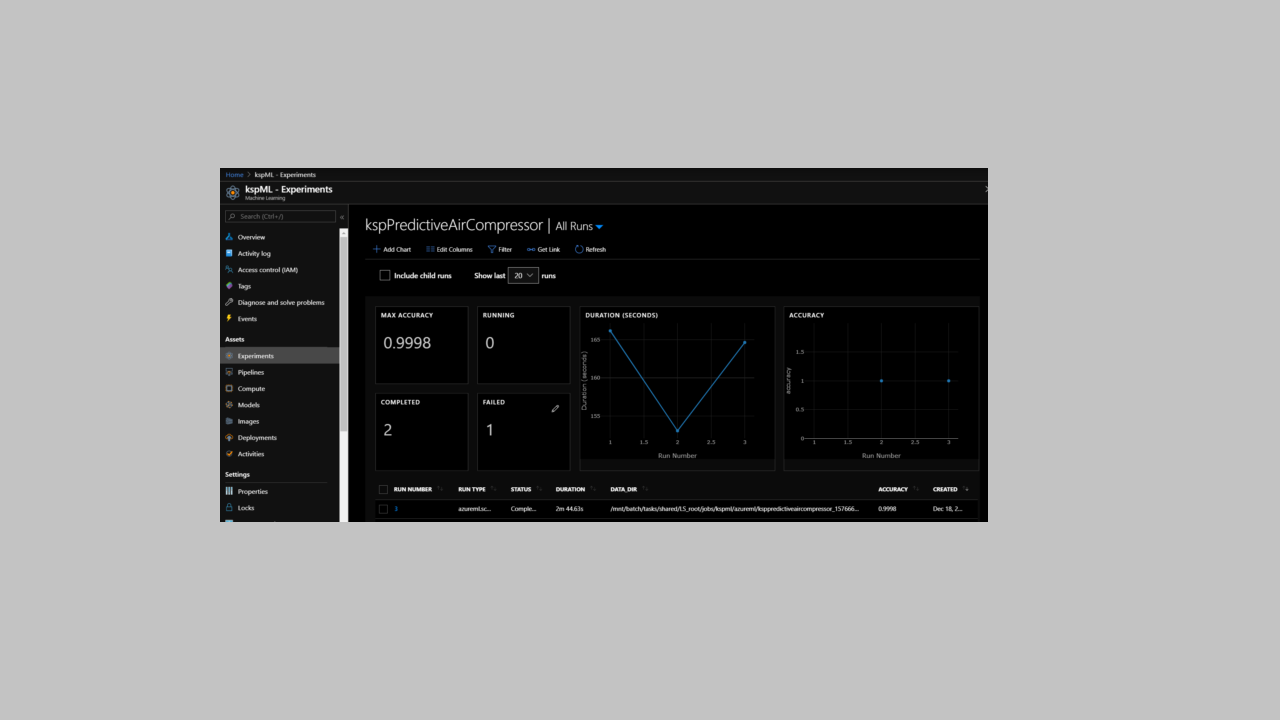Viewport: 1280px width, 720px height.
Task: Sort by the RUN NUMBER column arrows
Action: click(440, 489)
